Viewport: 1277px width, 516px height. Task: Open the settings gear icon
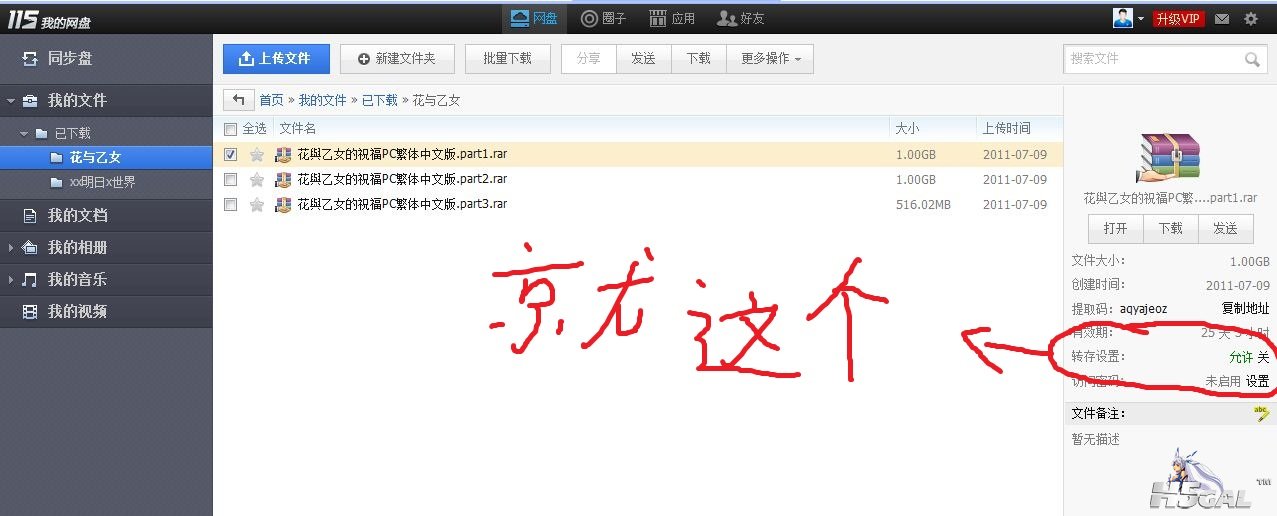[1251, 19]
